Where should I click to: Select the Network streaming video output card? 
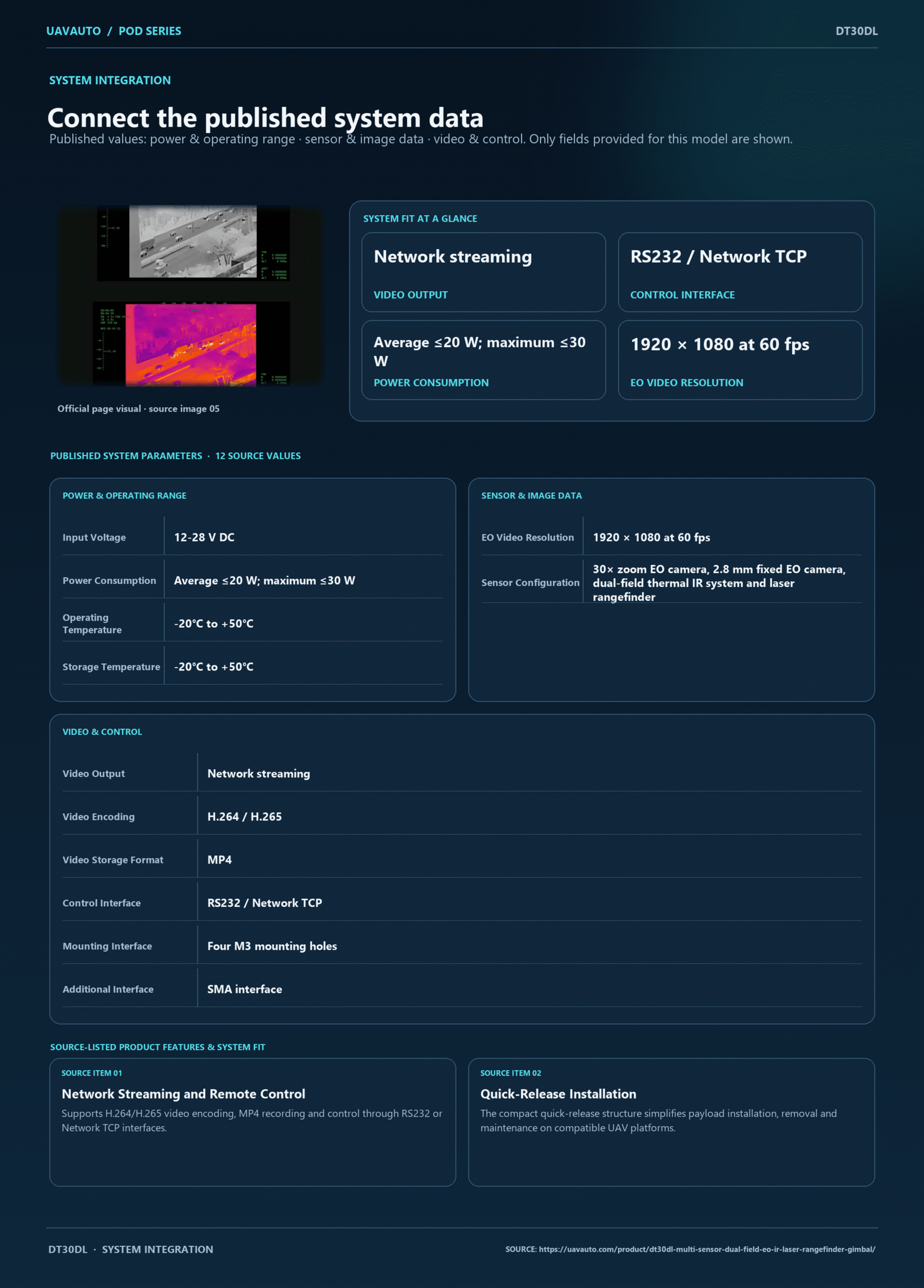click(x=483, y=272)
